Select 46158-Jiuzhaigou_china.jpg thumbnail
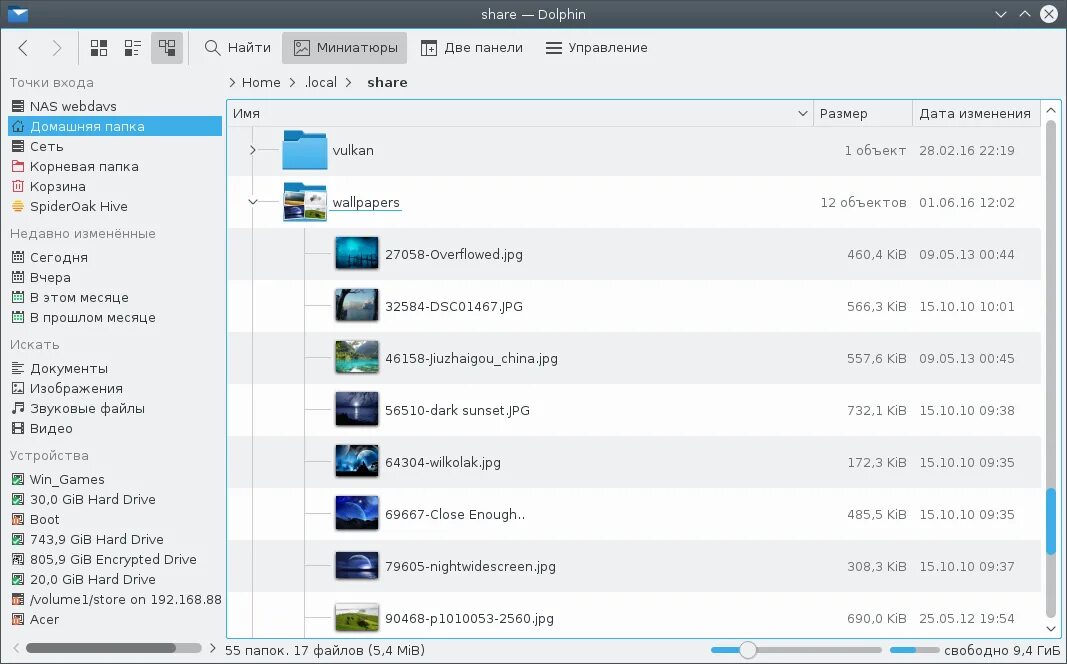Viewport: 1067px width, 664px height. coord(357,358)
